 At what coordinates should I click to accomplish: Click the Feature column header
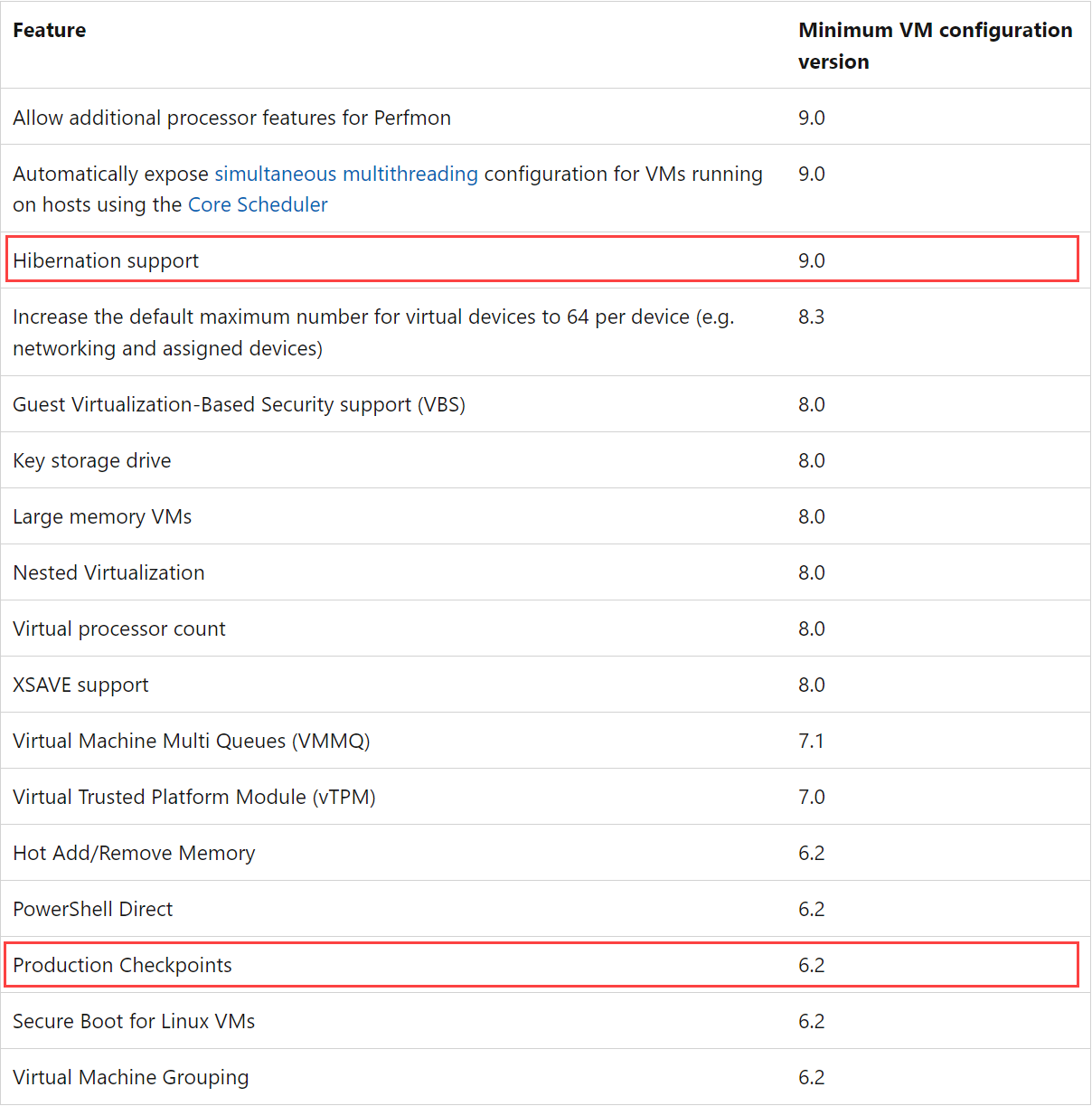50,30
